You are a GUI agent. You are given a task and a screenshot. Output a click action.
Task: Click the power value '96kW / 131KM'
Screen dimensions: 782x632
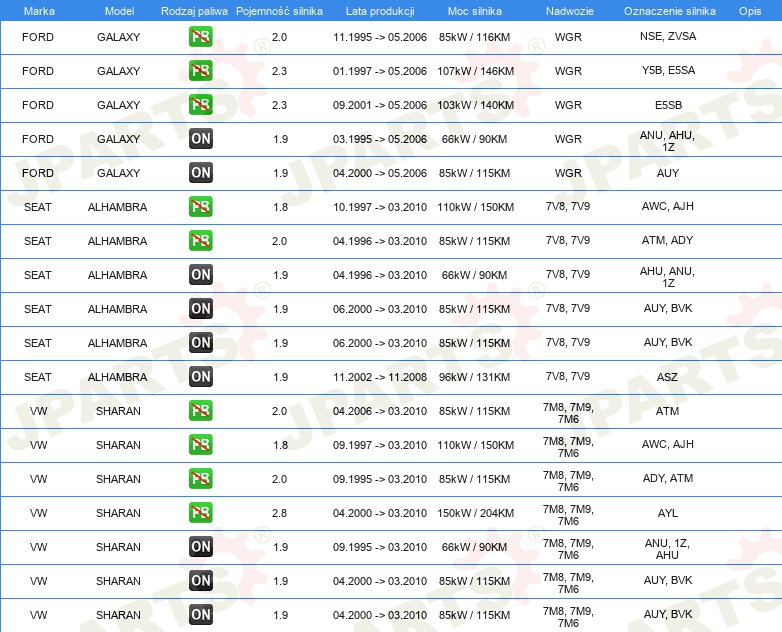[474, 377]
